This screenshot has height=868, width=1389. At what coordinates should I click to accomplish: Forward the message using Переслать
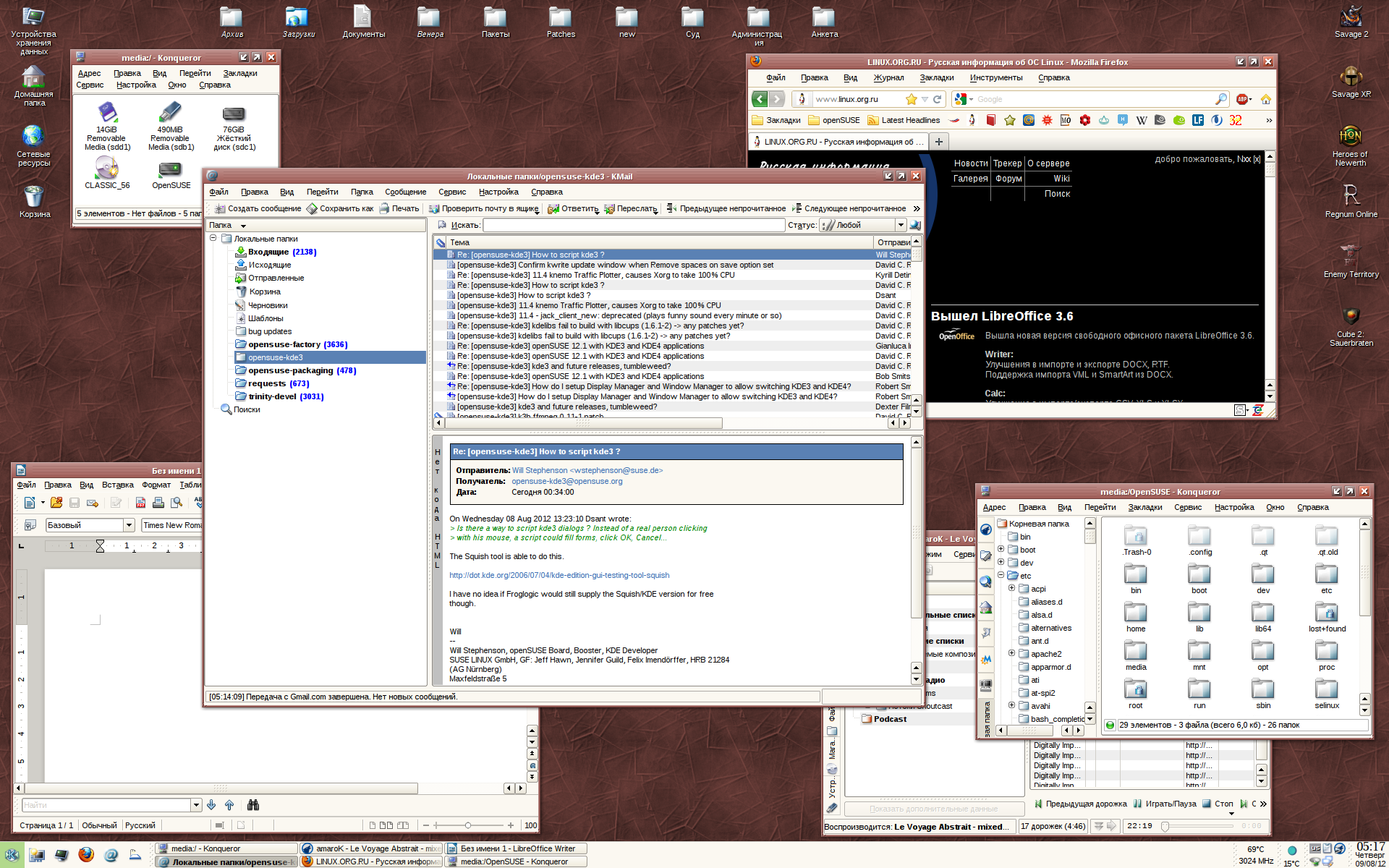tap(630, 208)
